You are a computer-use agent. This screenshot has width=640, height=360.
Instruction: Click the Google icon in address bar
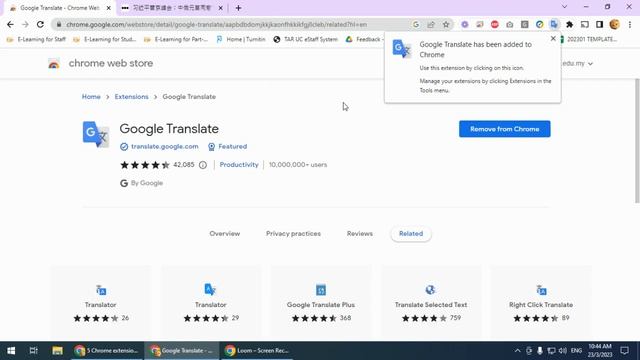[x=416, y=24]
